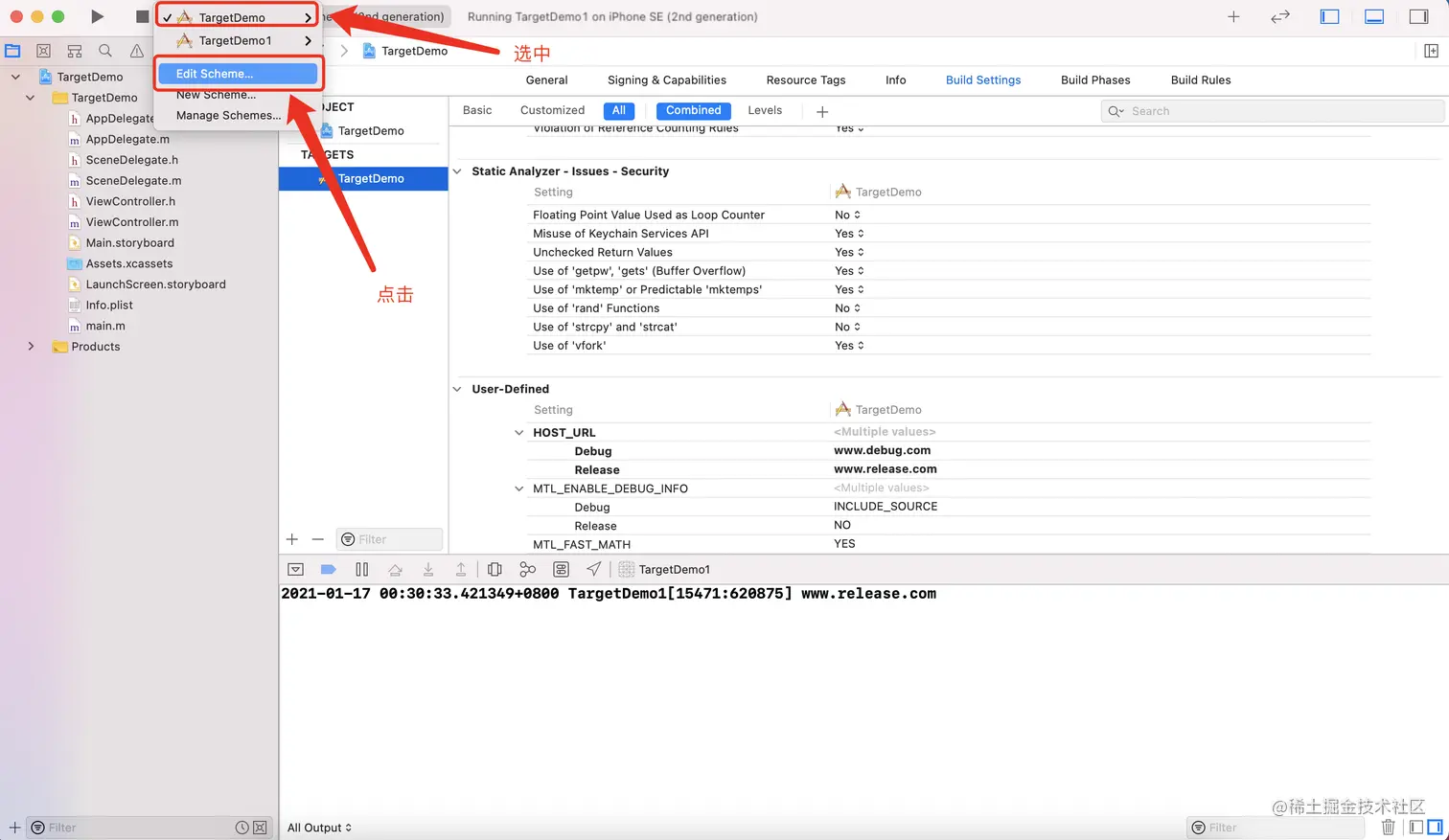
Task: Click the add file plus button in the navigator footer
Action: click(x=14, y=828)
